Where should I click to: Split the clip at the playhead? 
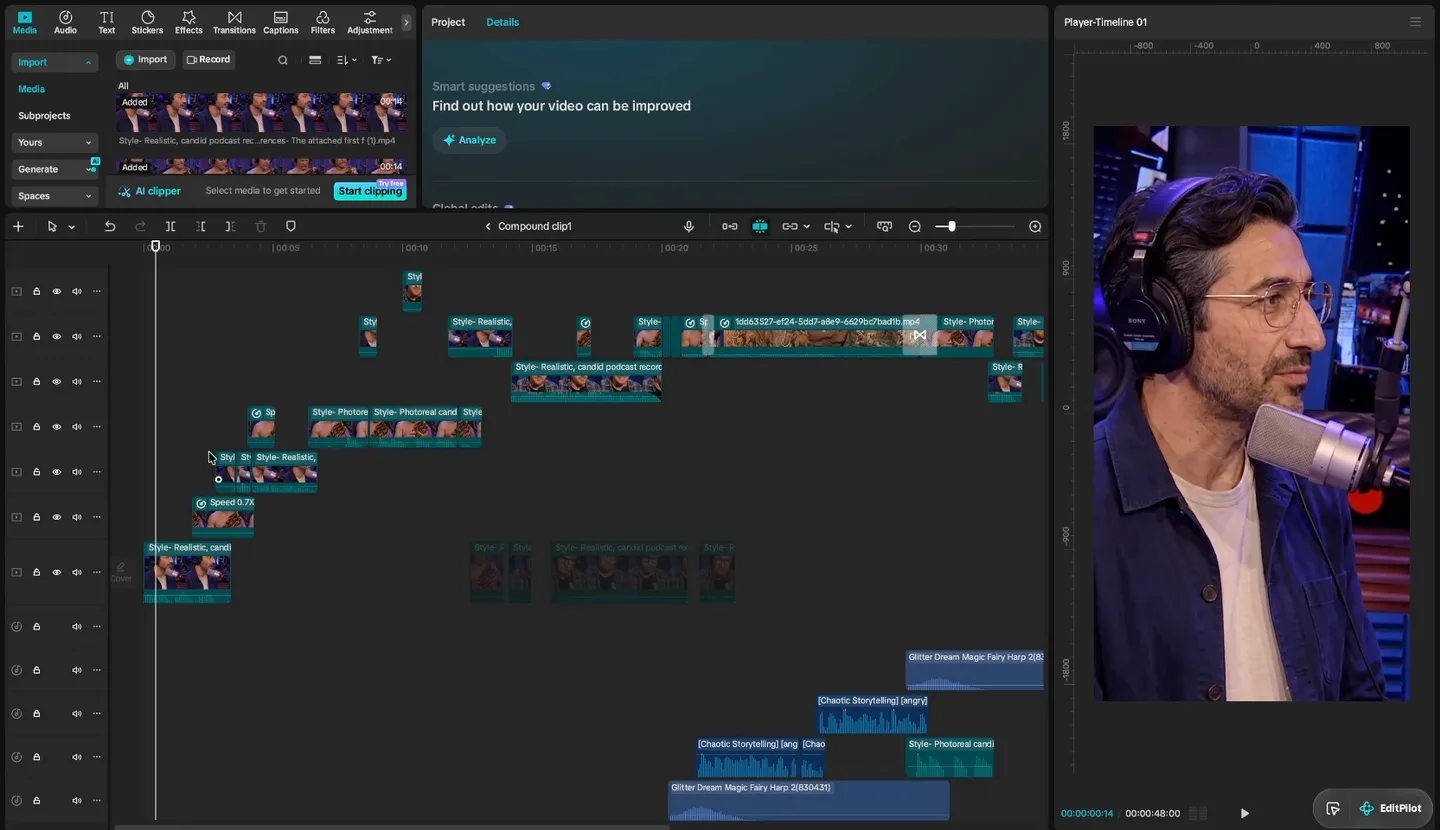[x=171, y=227]
